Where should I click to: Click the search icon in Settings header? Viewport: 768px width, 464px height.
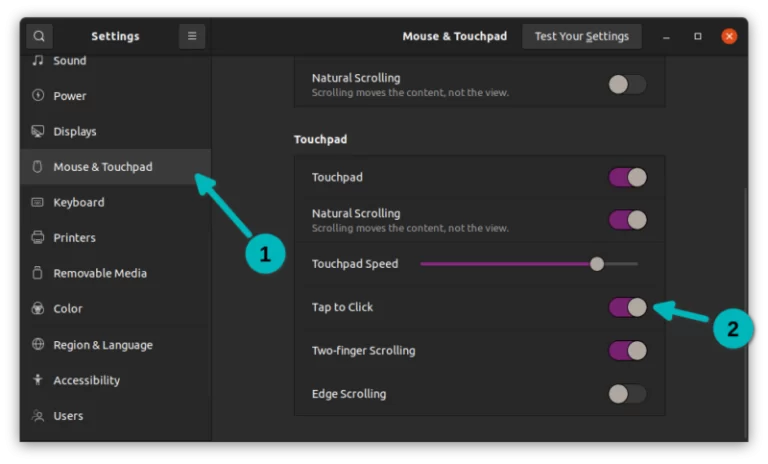pos(39,36)
